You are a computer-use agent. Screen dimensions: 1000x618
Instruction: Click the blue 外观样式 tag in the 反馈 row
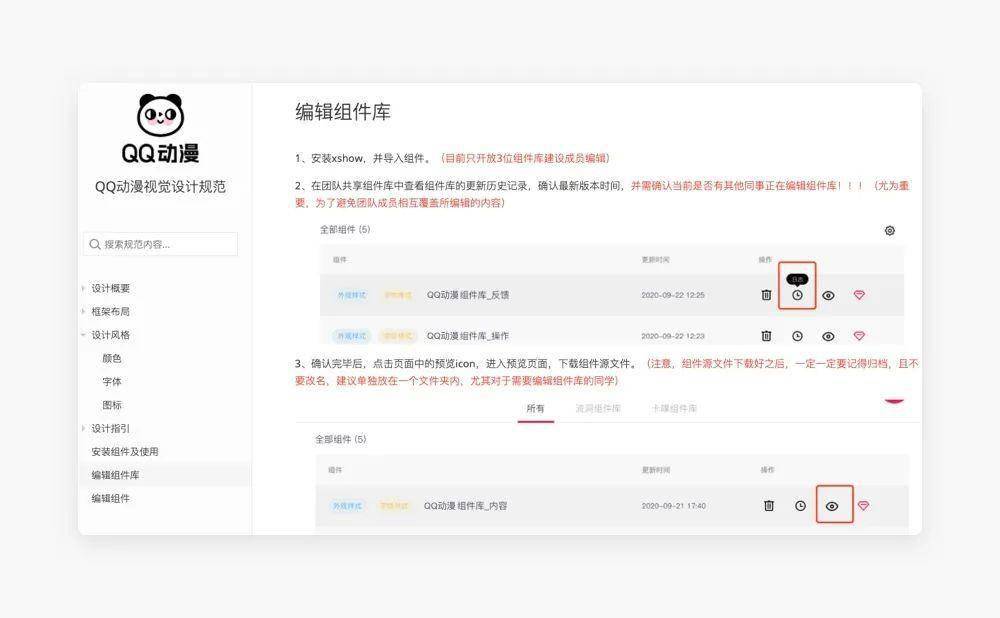pos(351,295)
